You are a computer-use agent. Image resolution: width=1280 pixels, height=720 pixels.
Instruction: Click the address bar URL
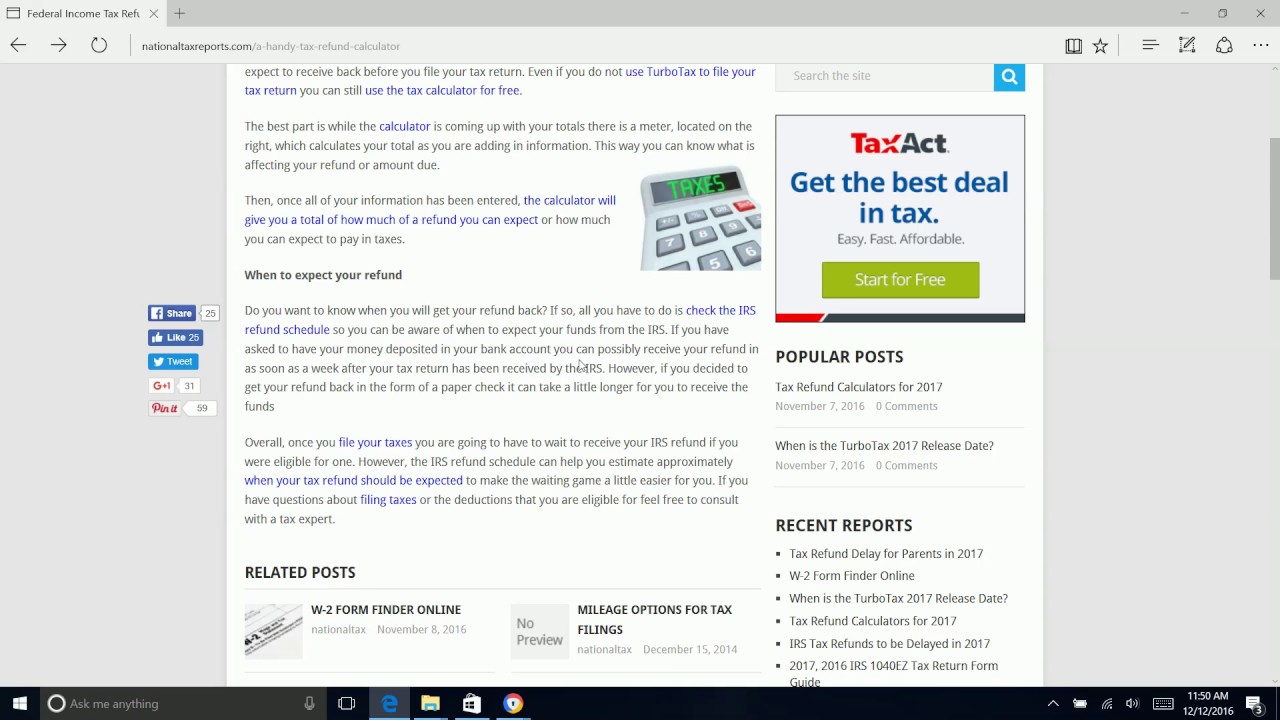click(x=271, y=46)
